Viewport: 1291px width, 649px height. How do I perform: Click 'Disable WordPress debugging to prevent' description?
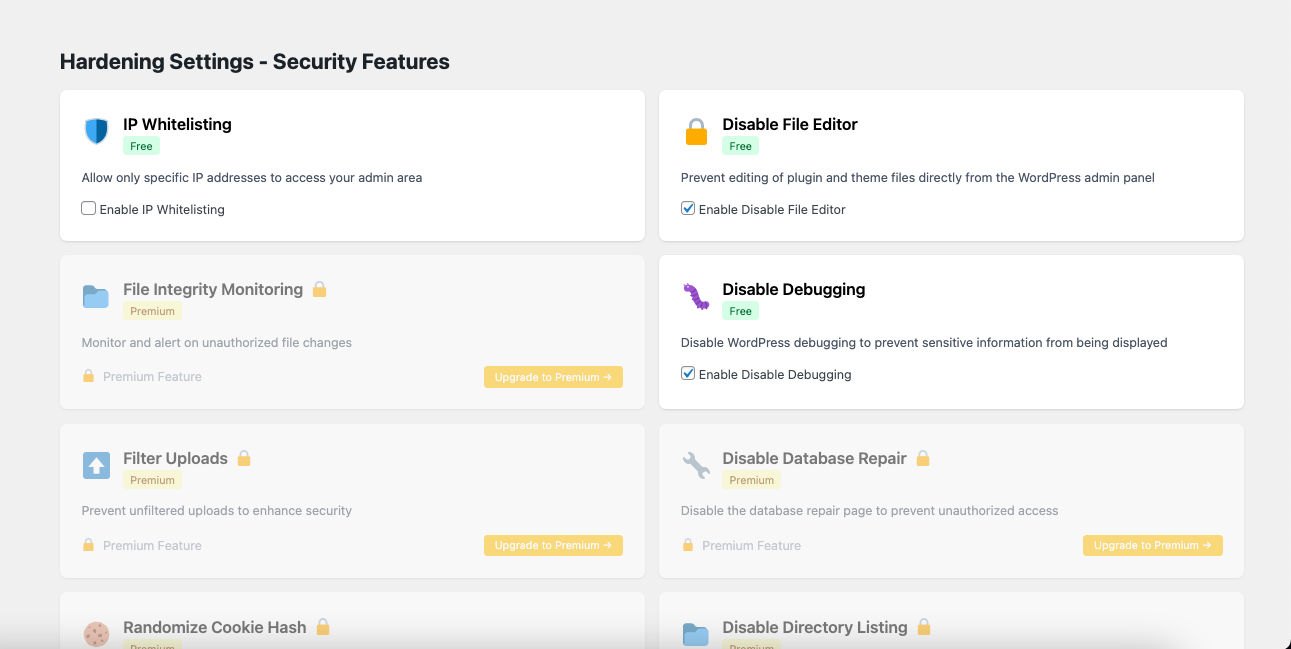click(924, 342)
